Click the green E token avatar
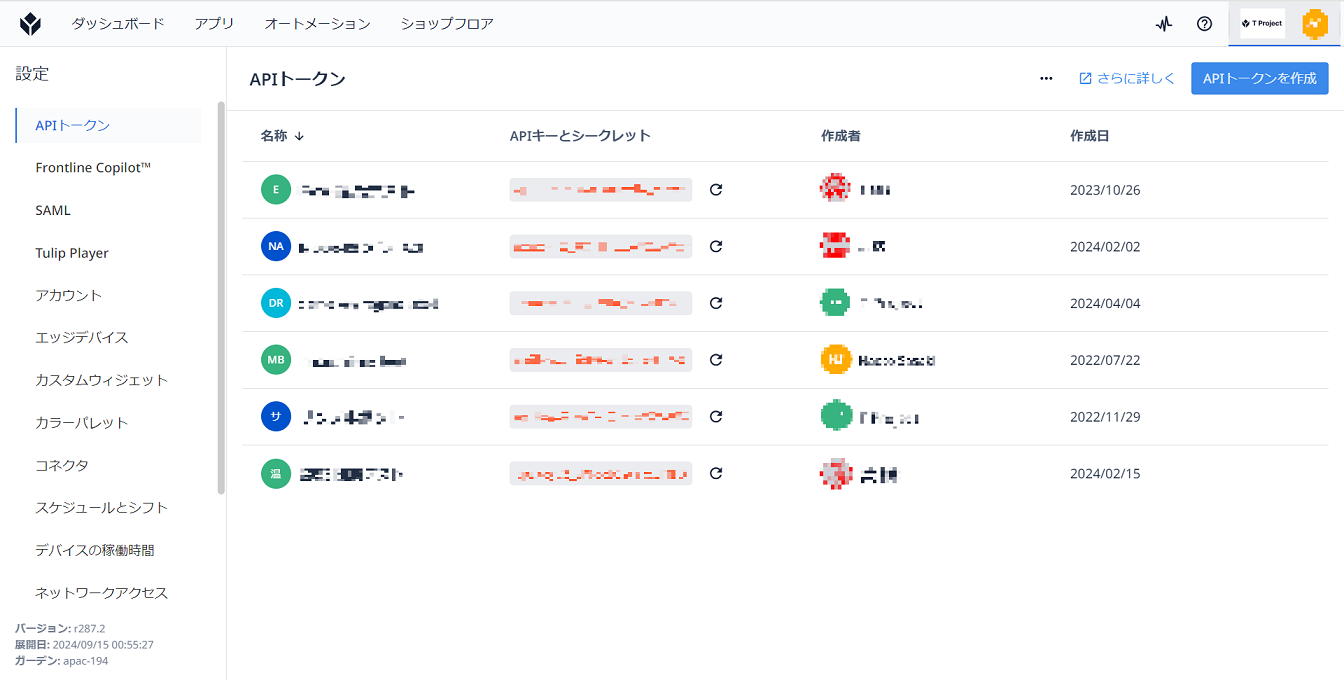This screenshot has height=680, width=1344. tap(276, 190)
